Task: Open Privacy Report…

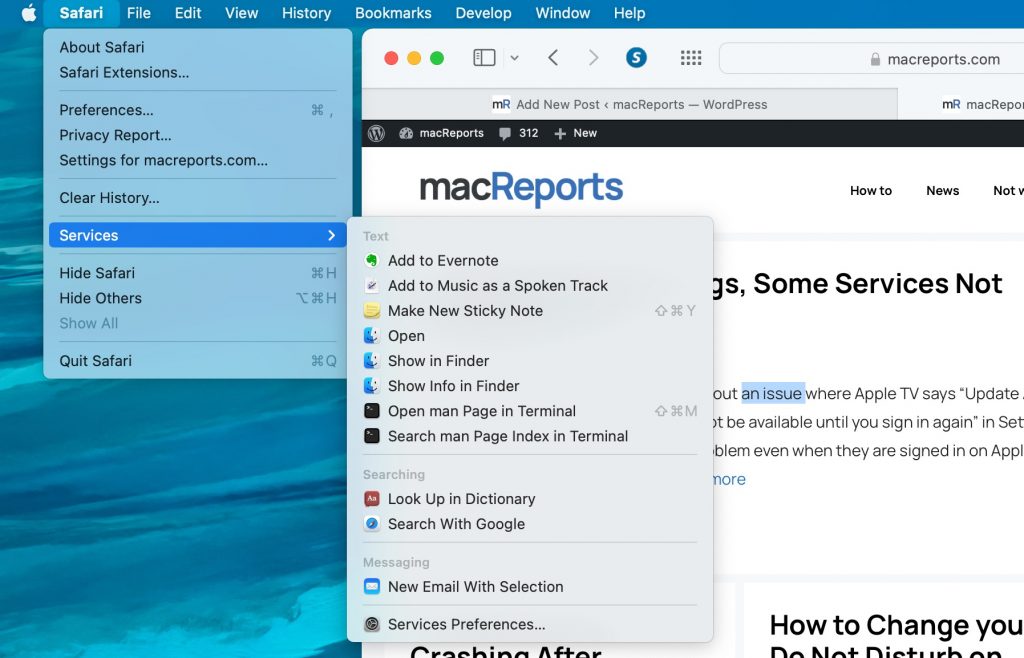Action: coord(197,135)
